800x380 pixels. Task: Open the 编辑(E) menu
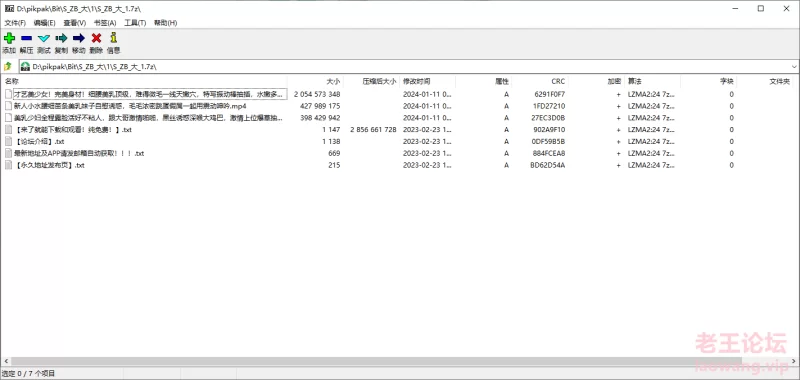pos(44,23)
